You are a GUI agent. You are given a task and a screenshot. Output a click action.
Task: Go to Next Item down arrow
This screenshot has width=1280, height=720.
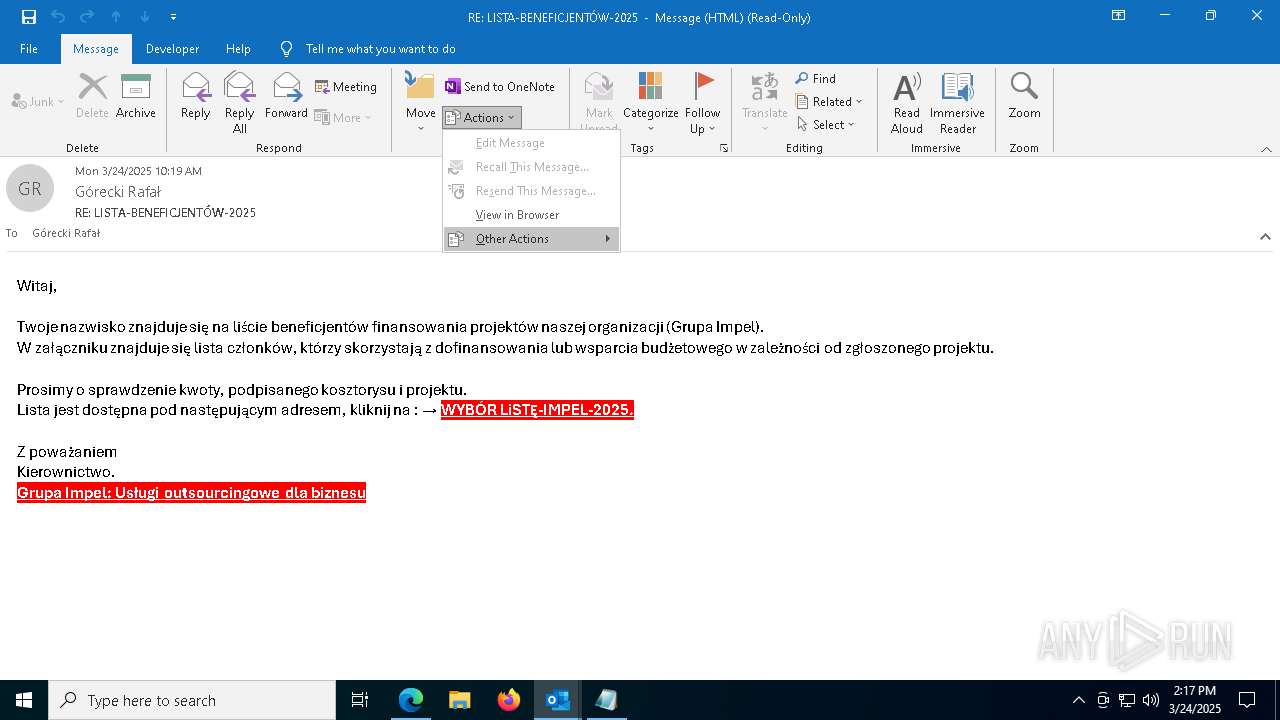145,16
